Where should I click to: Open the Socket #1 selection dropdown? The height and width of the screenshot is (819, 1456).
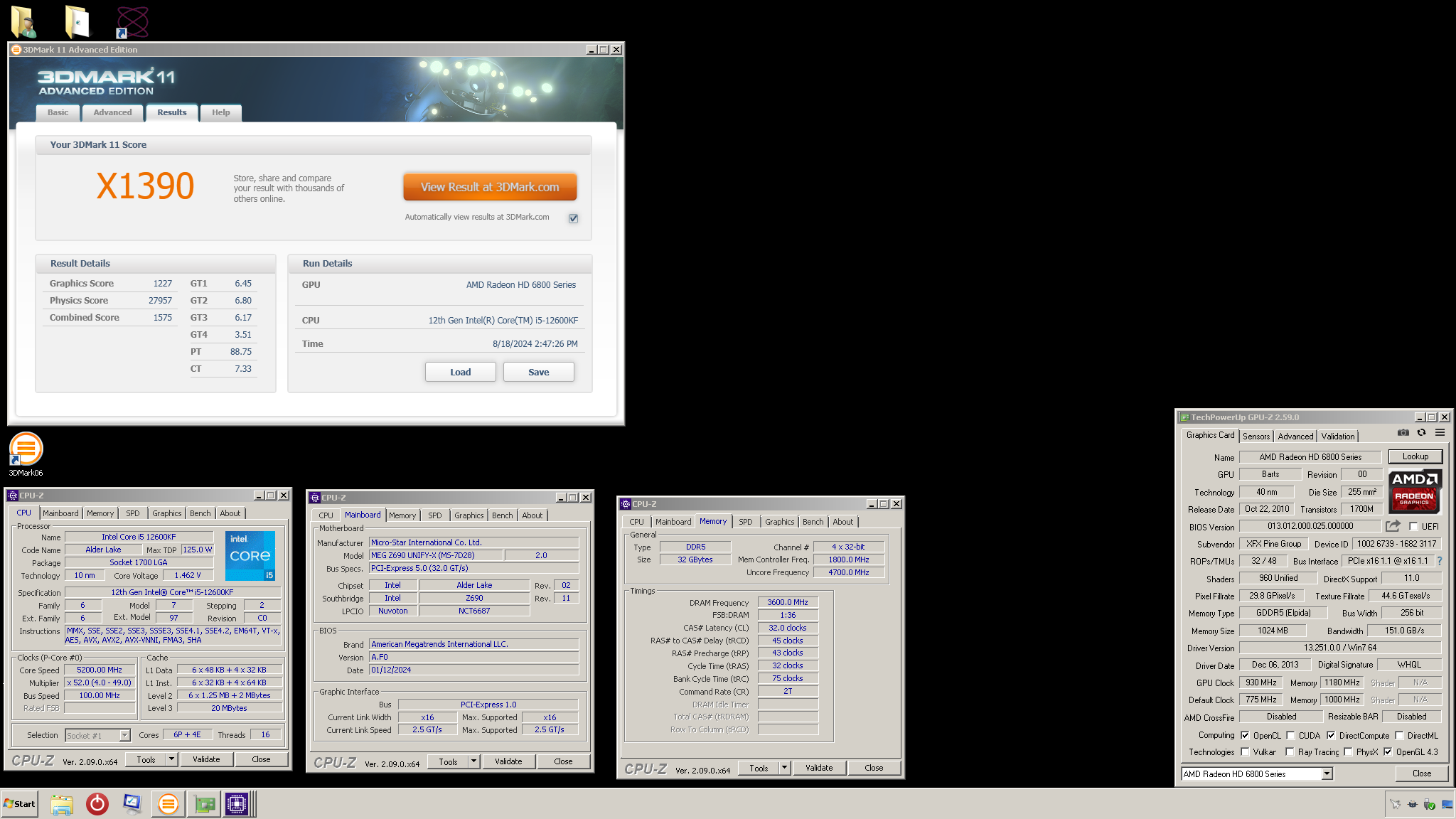click(x=124, y=736)
